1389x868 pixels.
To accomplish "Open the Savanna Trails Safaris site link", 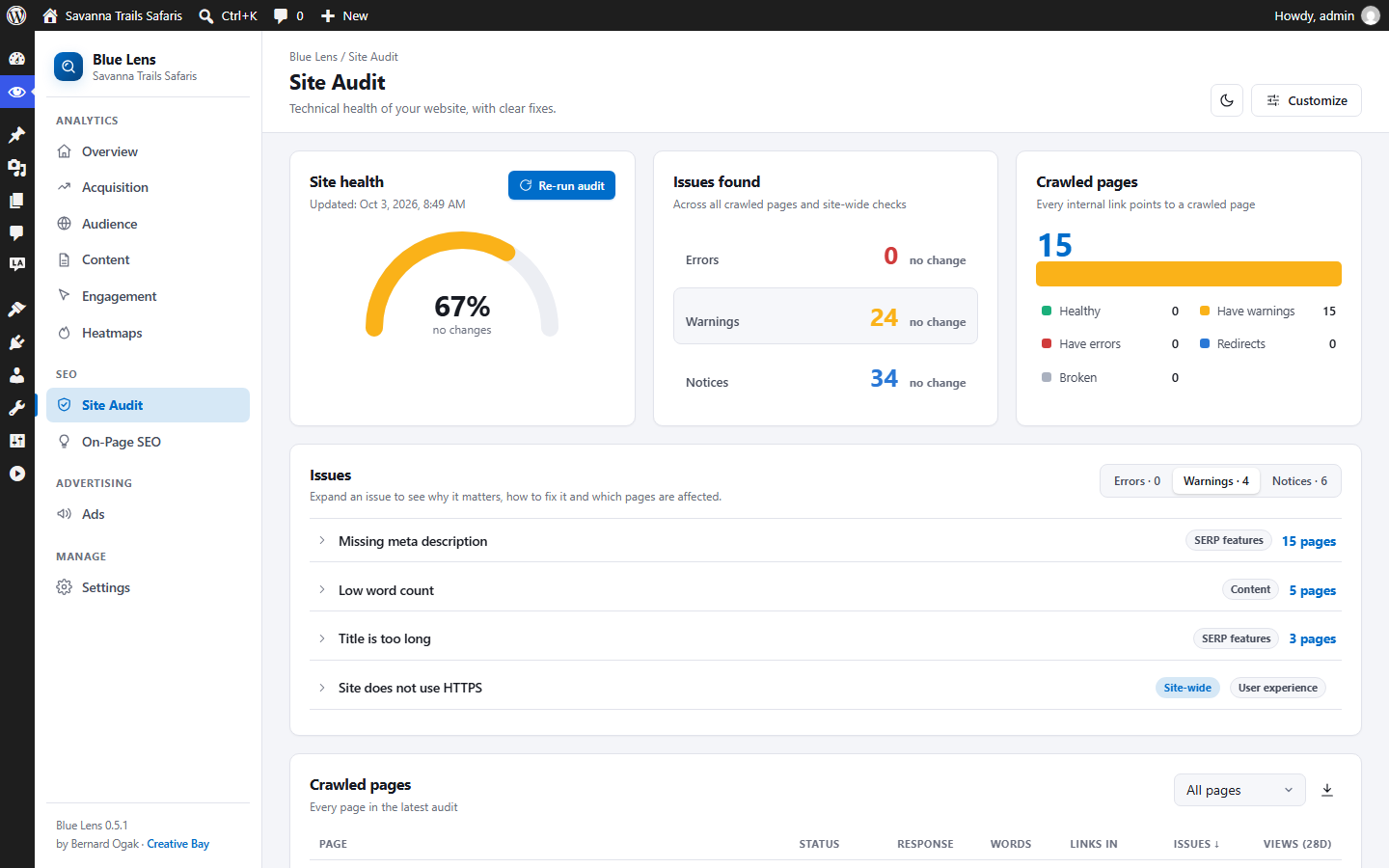I will 113,15.
